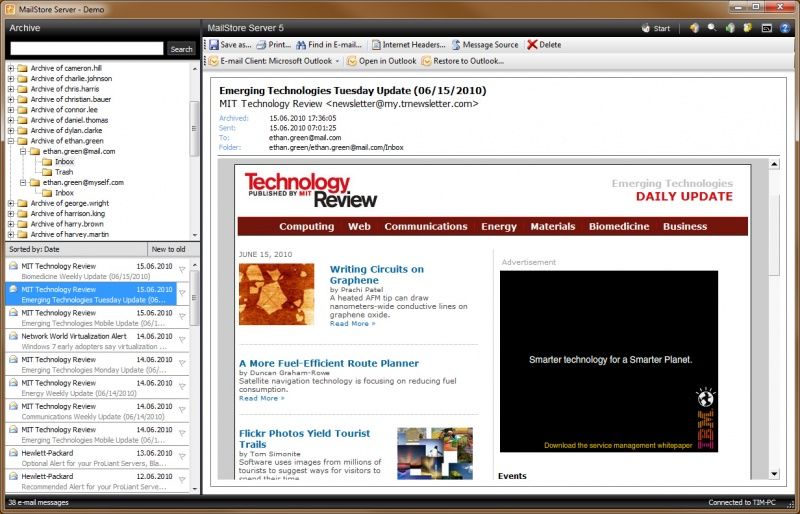Image resolution: width=800 pixels, height=514 pixels.
Task: Select Archive of christian.bauer
Action: pyautogui.click(x=70, y=100)
